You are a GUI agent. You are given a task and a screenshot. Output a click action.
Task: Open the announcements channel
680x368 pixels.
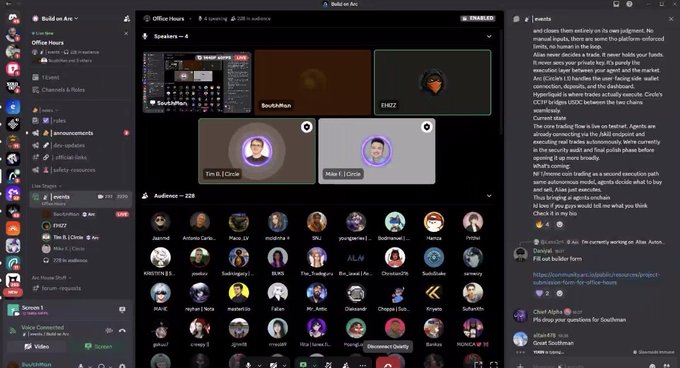(x=81, y=133)
